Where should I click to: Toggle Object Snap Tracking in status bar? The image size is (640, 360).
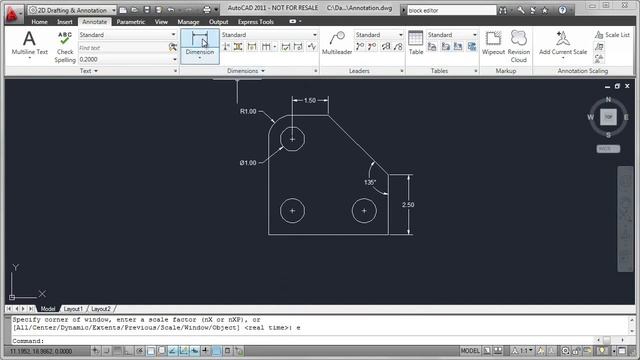coord(173,351)
